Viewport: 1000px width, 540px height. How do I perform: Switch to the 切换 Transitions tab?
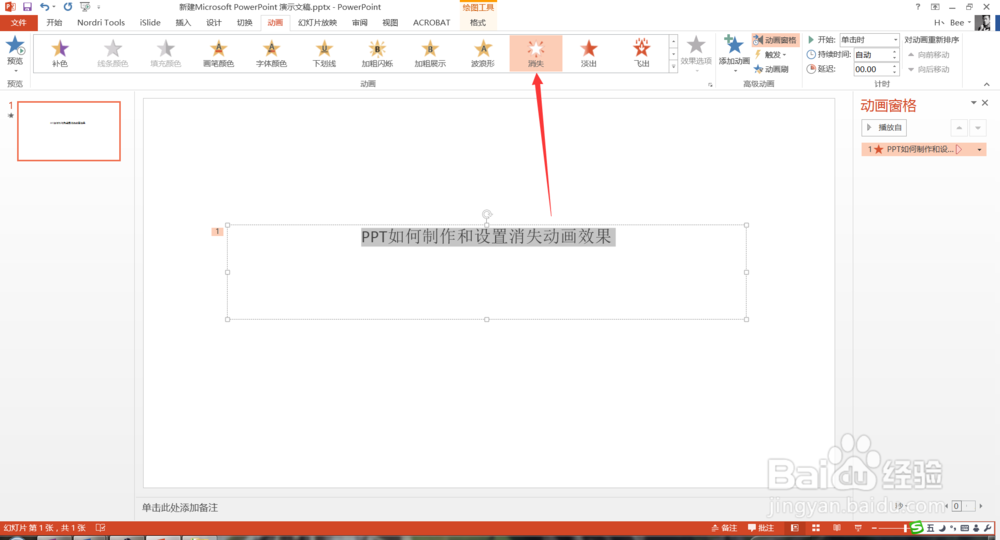tap(244, 22)
